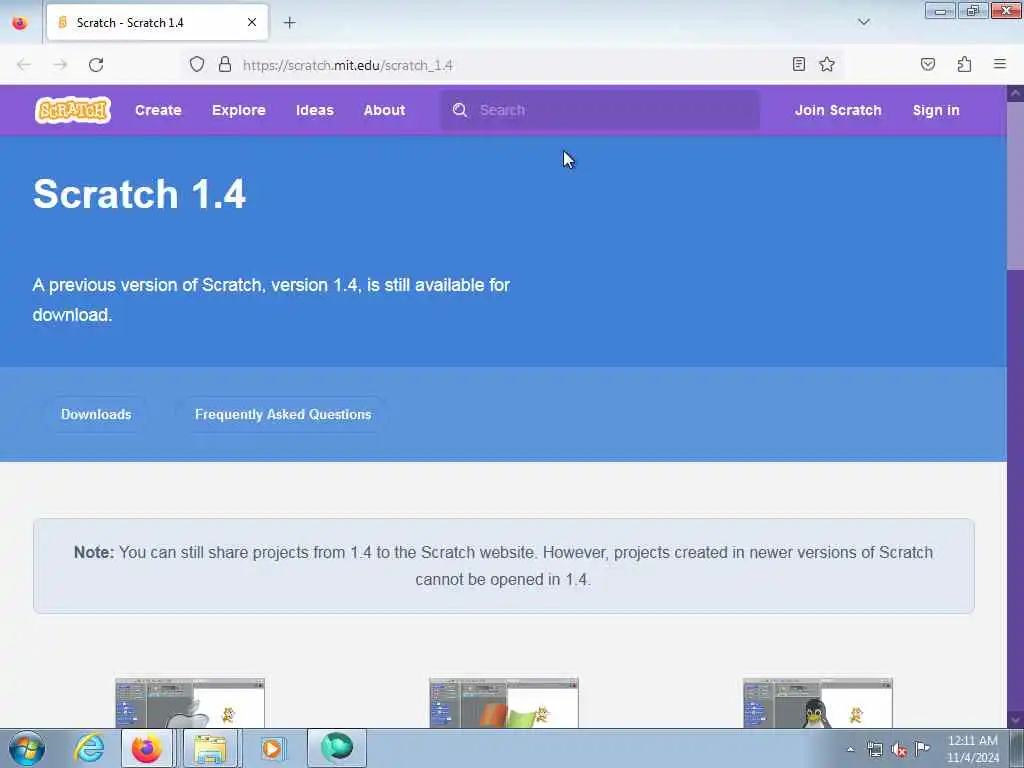The height and width of the screenshot is (768, 1024).
Task: Click the vertical scrollbar thumb
Action: [x=1015, y=185]
